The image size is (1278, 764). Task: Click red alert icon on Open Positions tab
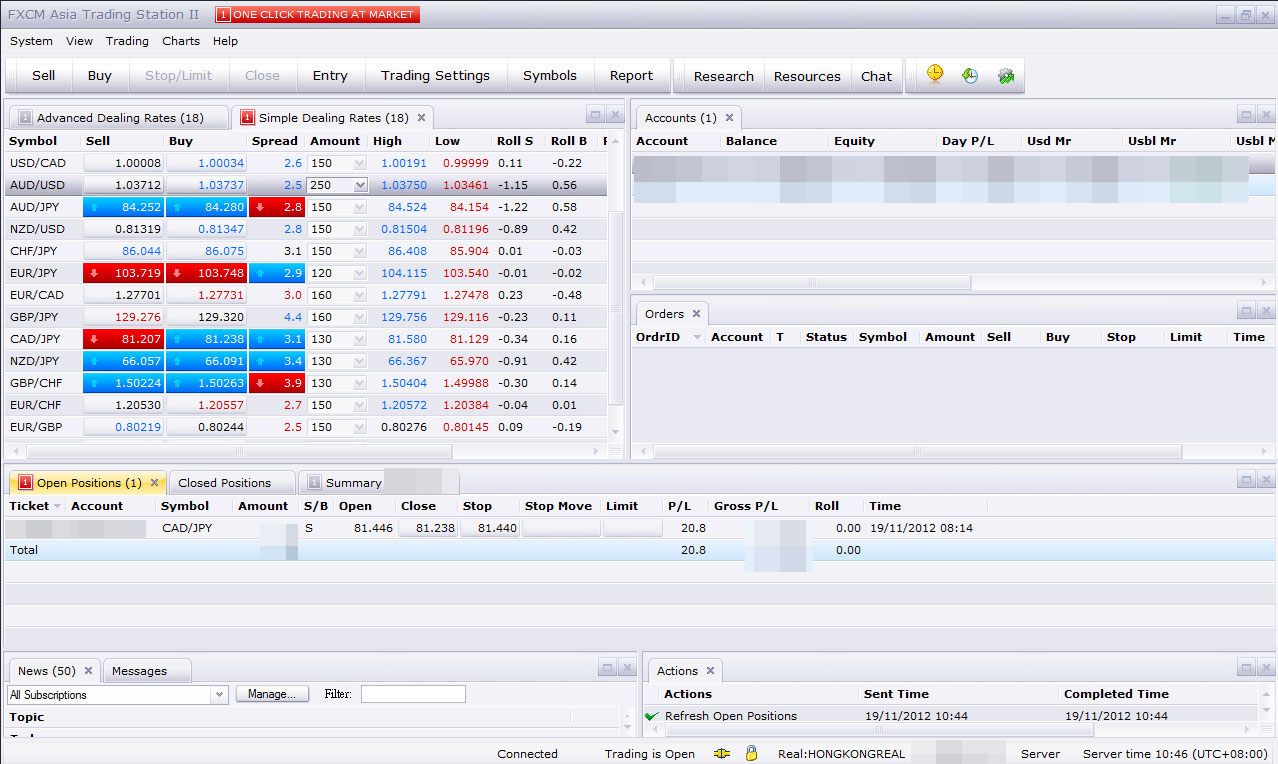(x=26, y=483)
